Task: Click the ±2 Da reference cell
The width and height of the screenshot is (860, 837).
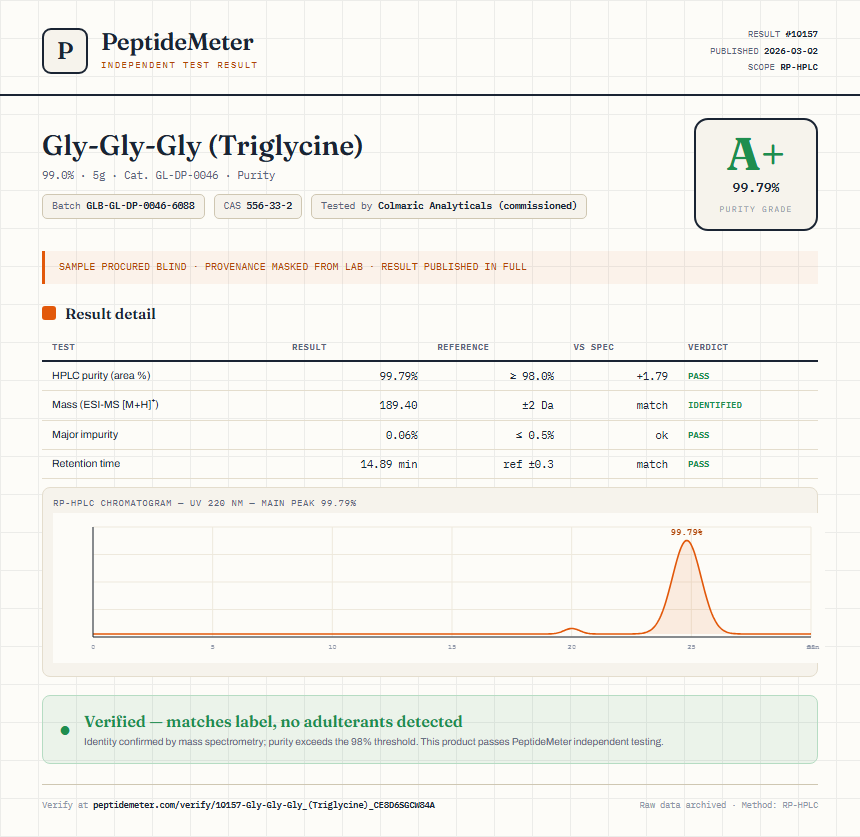Action: click(538, 405)
